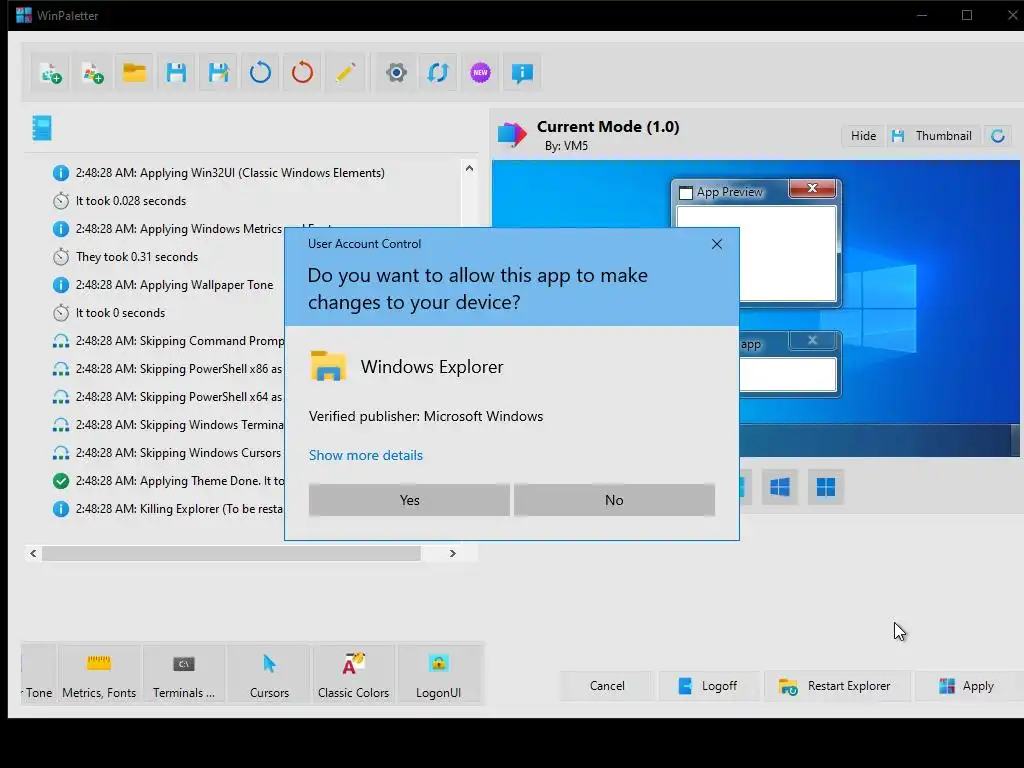
Task: Select Windows 10 logo preview icon
Action: (x=780, y=487)
